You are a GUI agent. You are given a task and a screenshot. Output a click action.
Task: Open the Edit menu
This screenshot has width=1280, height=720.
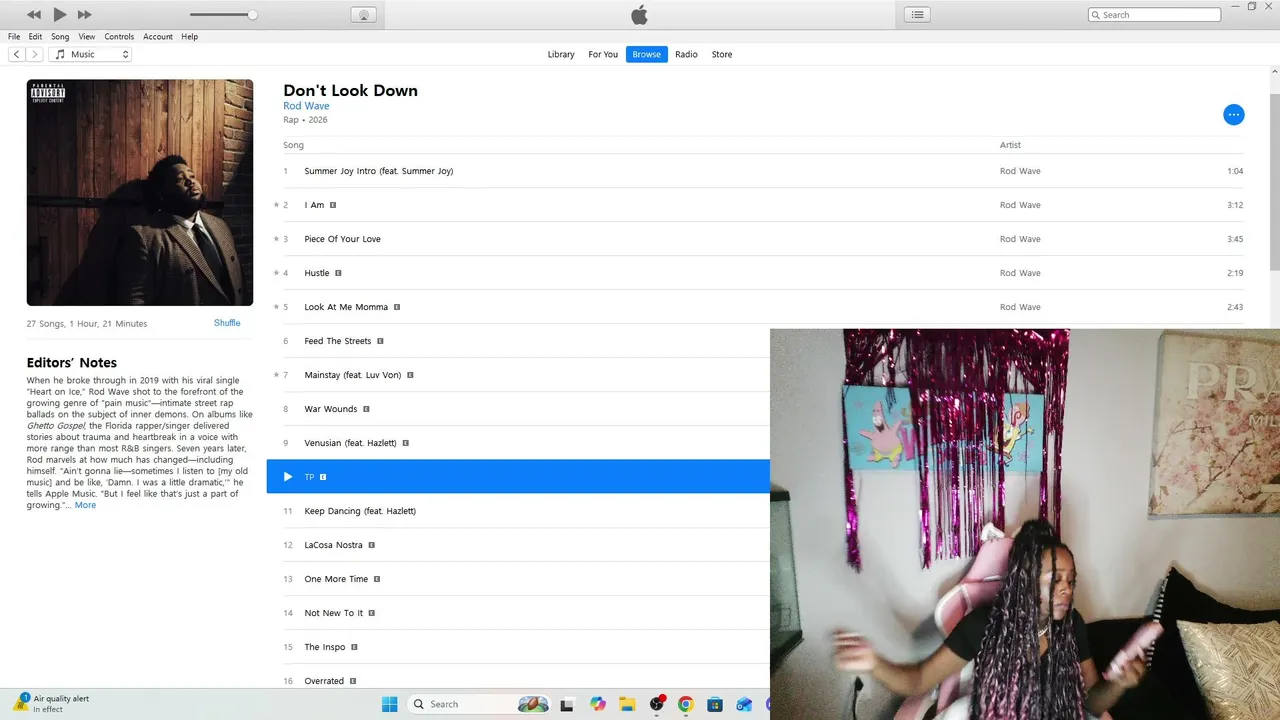click(35, 37)
